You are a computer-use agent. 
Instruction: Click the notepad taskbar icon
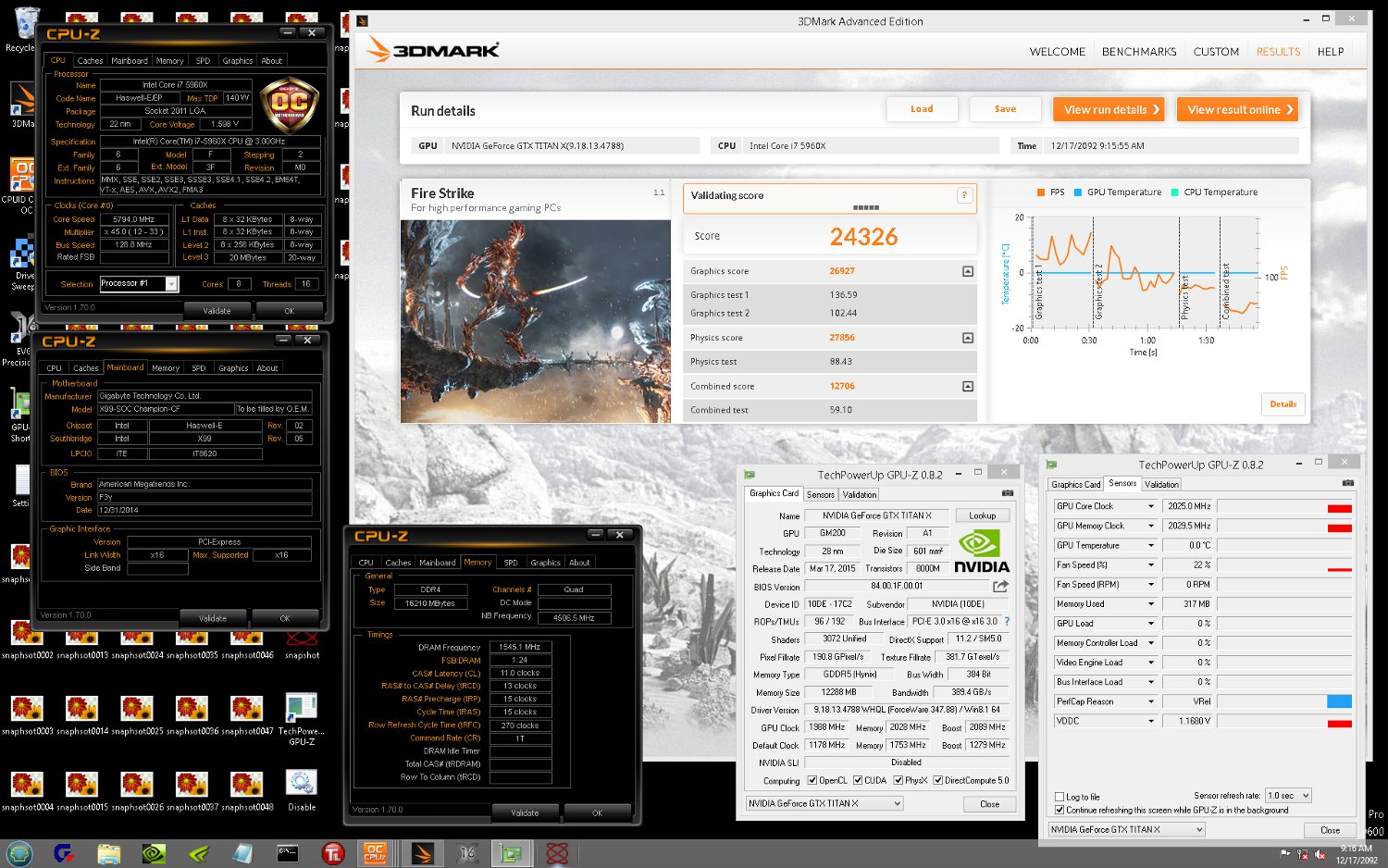pos(242,853)
